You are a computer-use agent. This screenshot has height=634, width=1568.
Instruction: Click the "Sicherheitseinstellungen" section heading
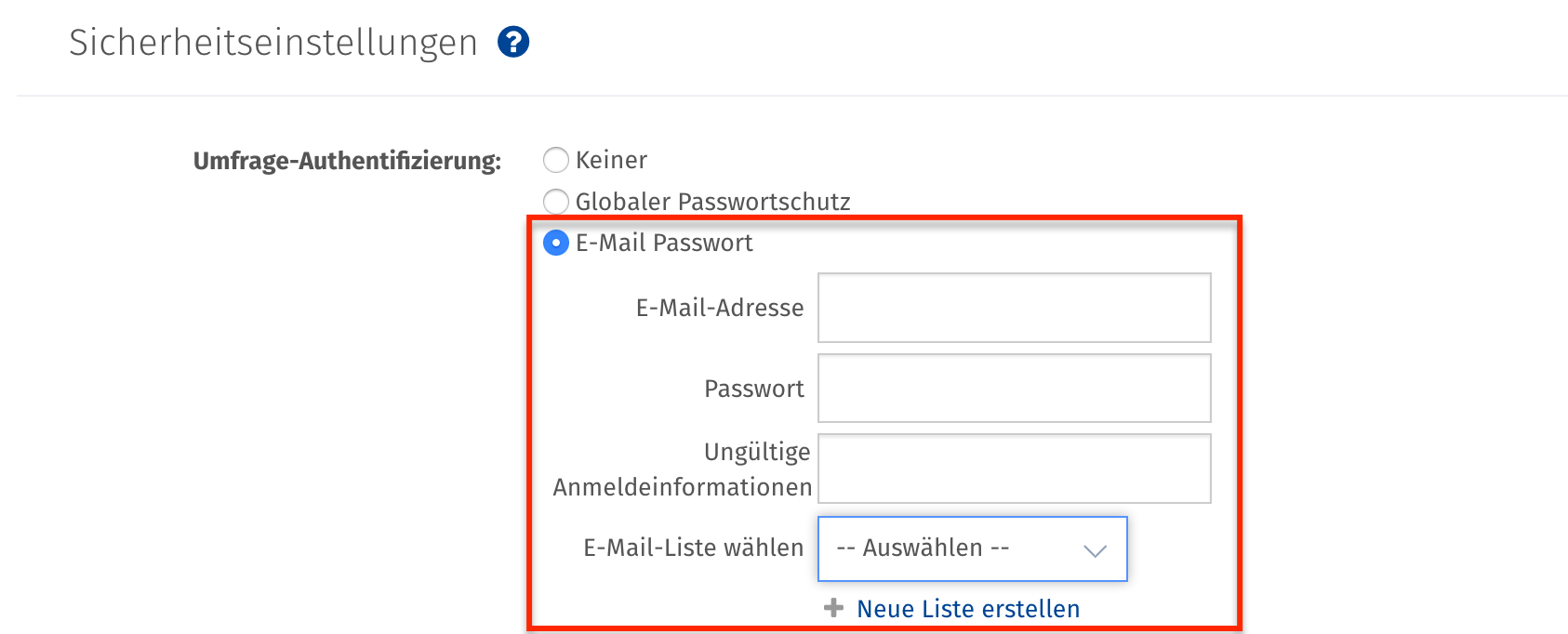[x=272, y=43]
